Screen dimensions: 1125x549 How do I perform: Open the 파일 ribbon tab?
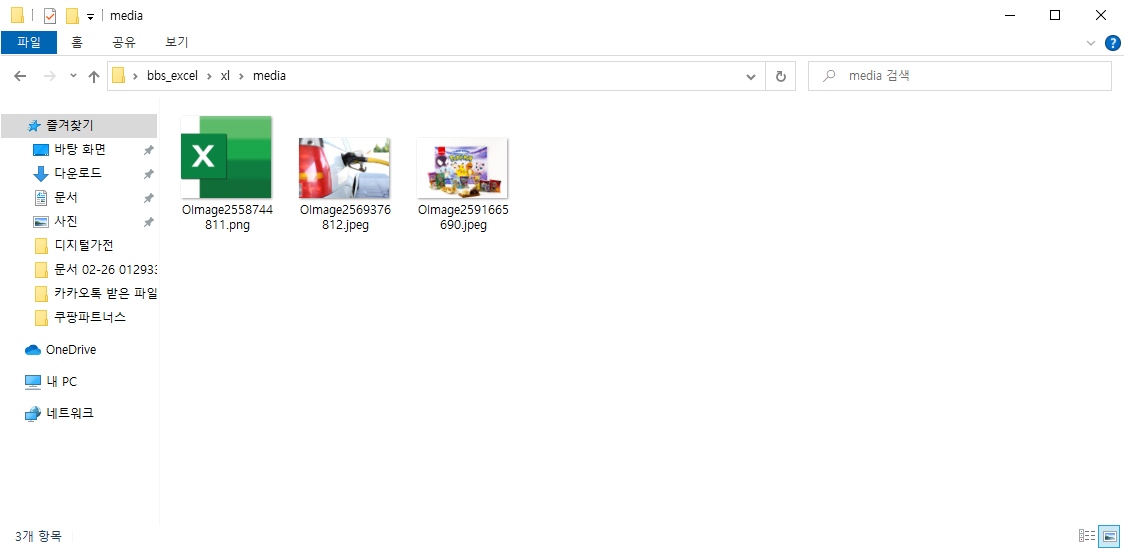click(x=29, y=42)
